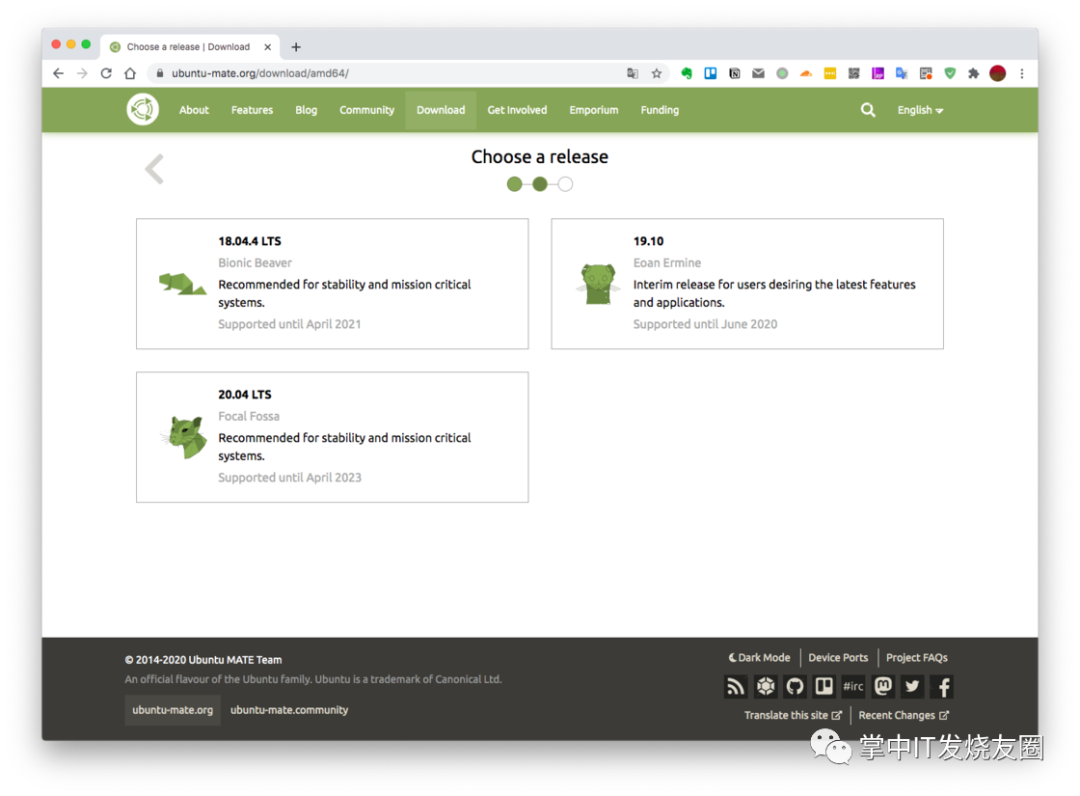Image resolution: width=1080 pixels, height=796 pixels.
Task: Choose the 19.10 Eoan Ermine release card
Action: tap(747, 284)
